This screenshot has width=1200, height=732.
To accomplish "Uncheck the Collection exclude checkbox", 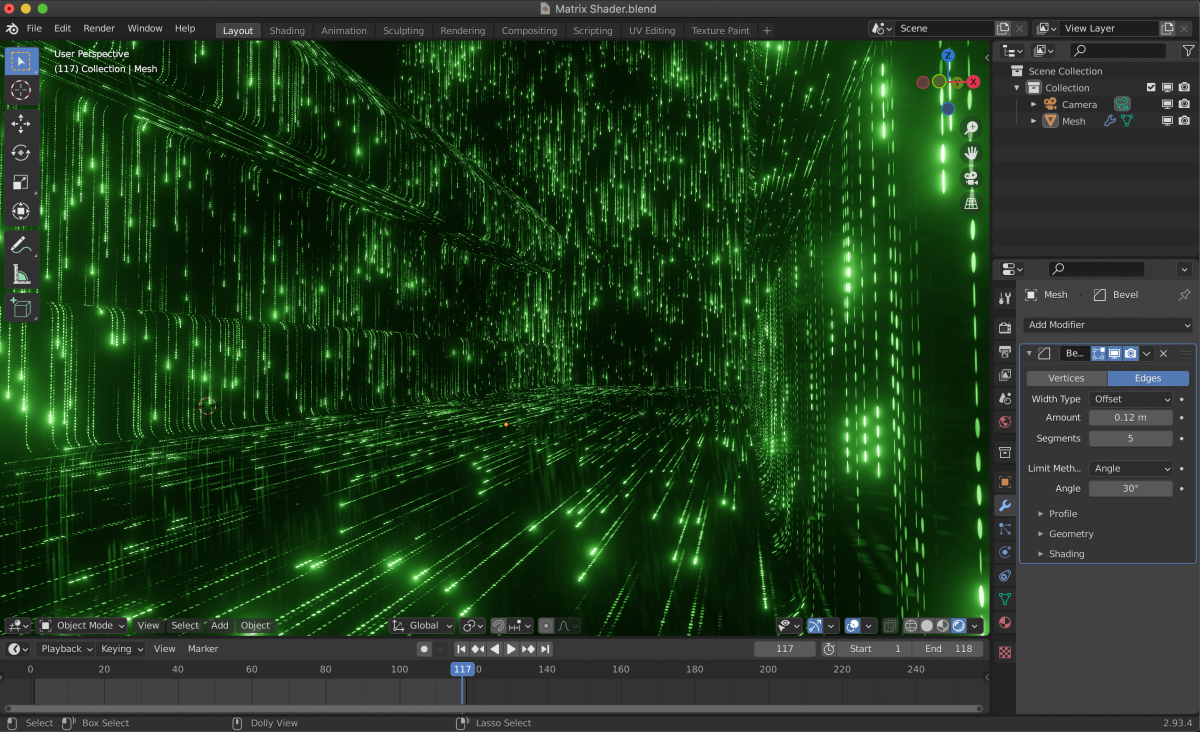I will point(1151,88).
